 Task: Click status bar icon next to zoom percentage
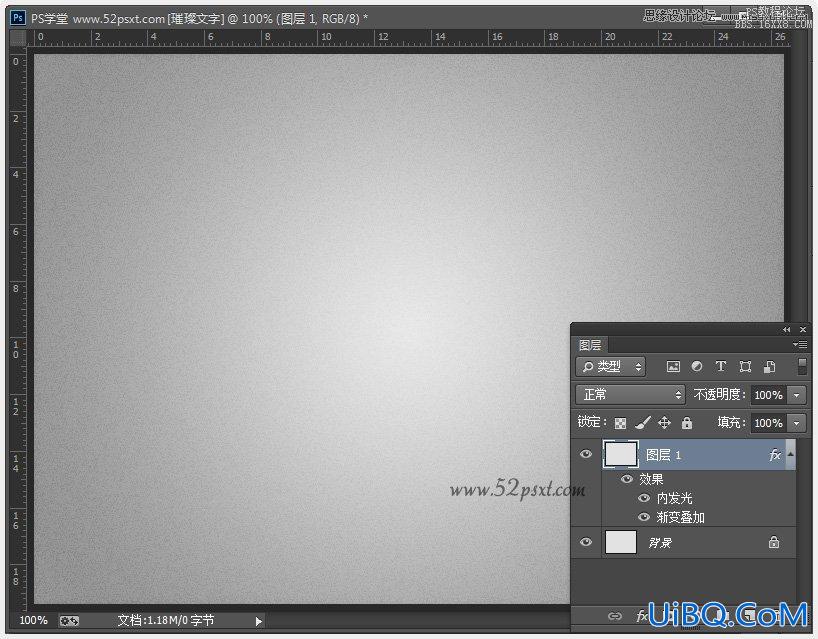[69, 621]
